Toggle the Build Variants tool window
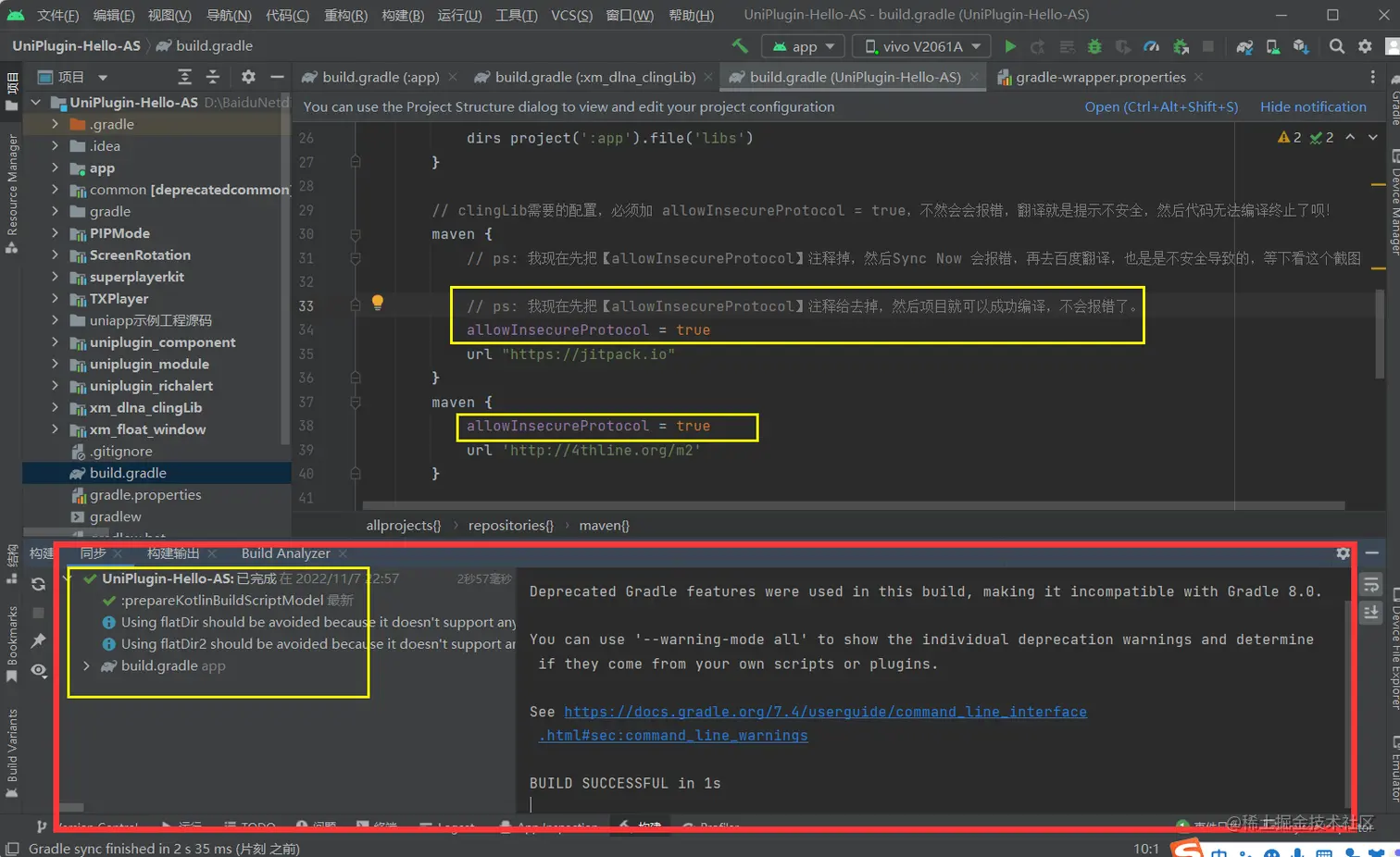Screen dimensions: 1400x857 12,752
